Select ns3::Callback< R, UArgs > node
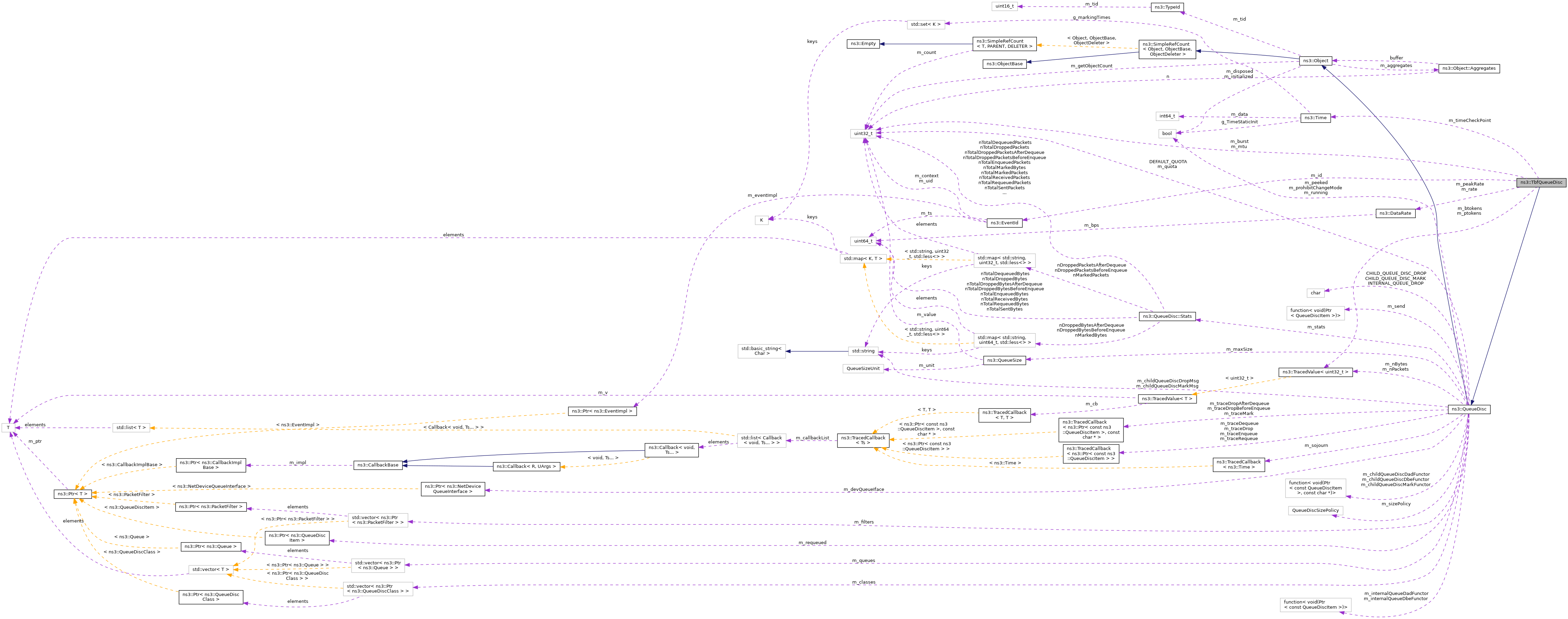 (526, 467)
